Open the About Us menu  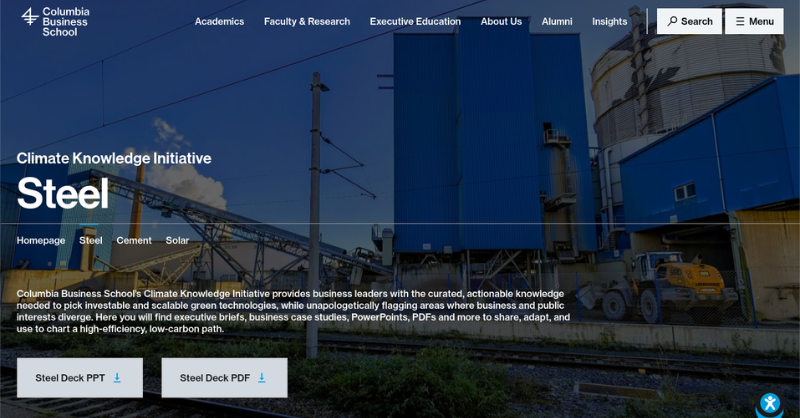point(501,21)
